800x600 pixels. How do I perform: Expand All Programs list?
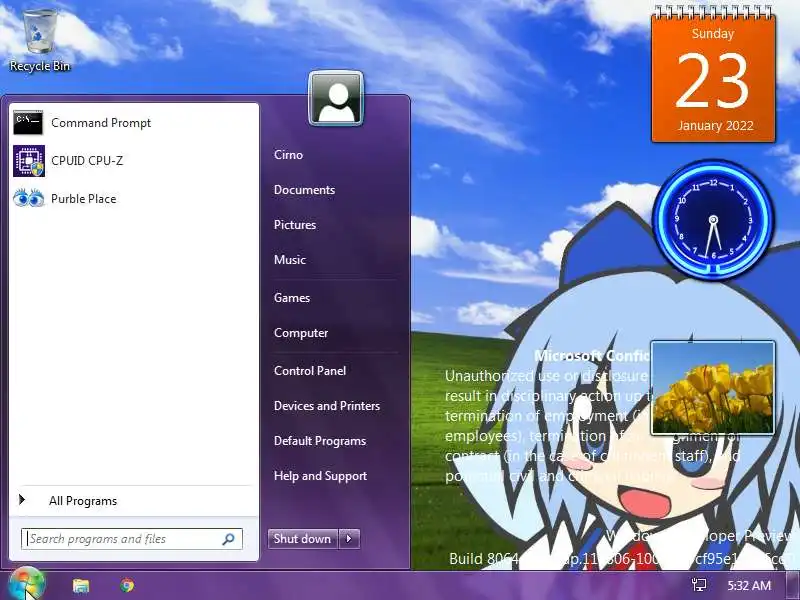click(x=134, y=501)
